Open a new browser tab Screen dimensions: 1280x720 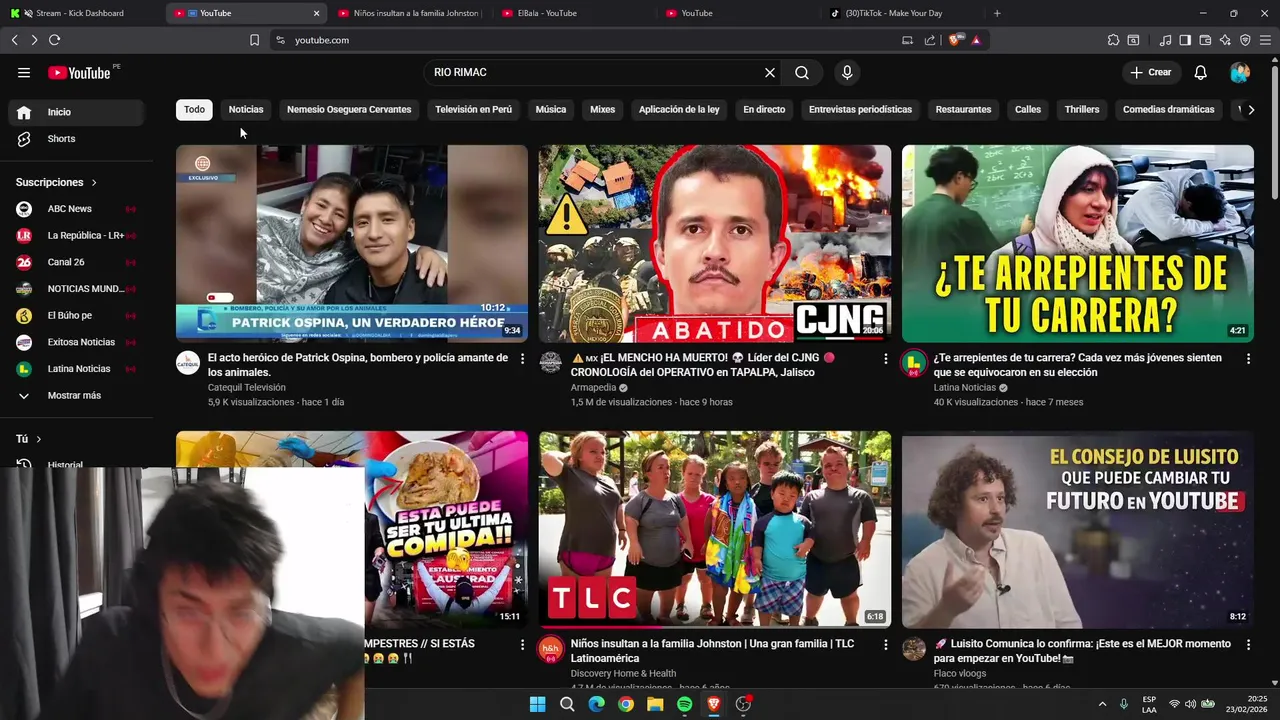click(x=997, y=13)
